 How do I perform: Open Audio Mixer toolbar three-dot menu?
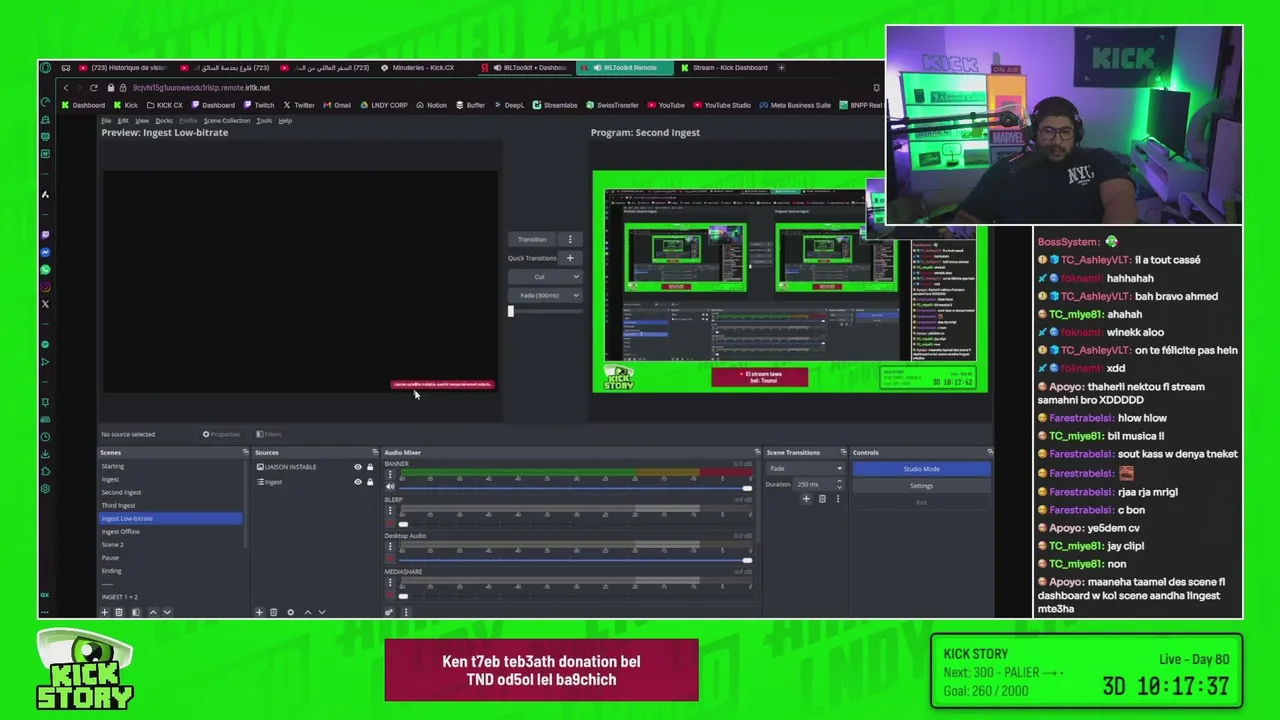[405, 612]
